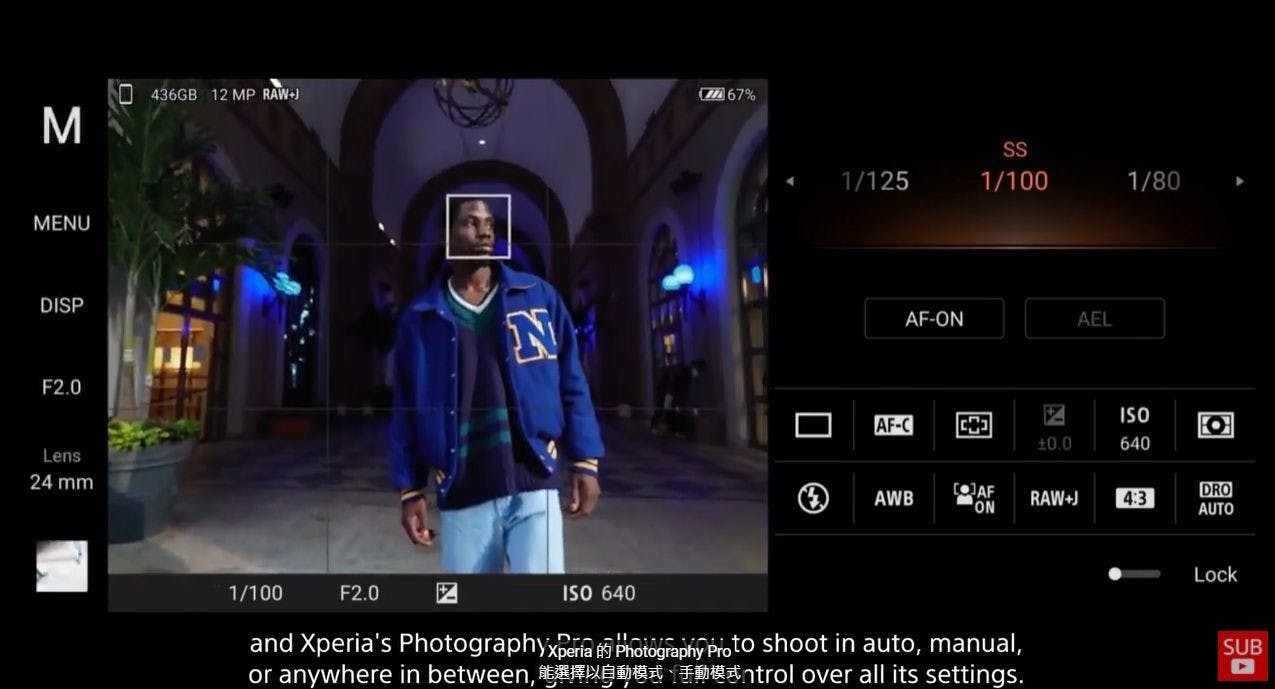The image size is (1275, 689).
Task: Tap the SS label above shutter speeds
Action: (x=1015, y=150)
